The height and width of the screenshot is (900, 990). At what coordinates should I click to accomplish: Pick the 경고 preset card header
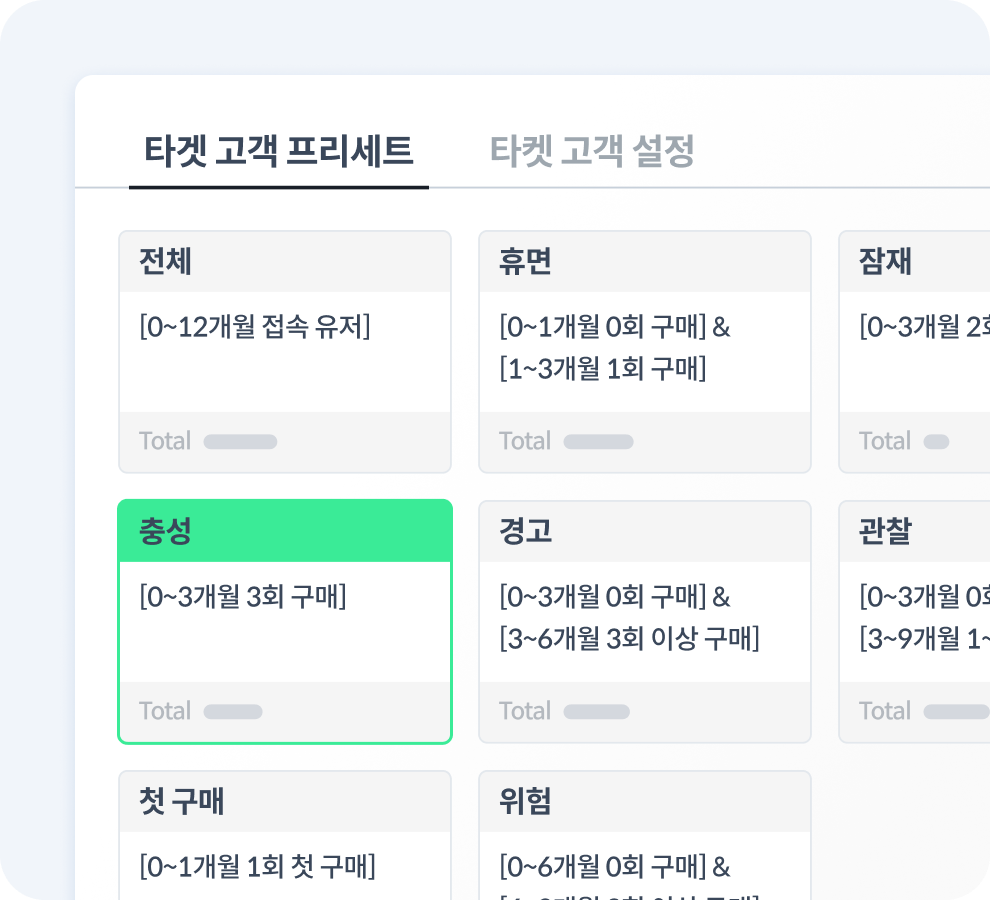tap(645, 532)
